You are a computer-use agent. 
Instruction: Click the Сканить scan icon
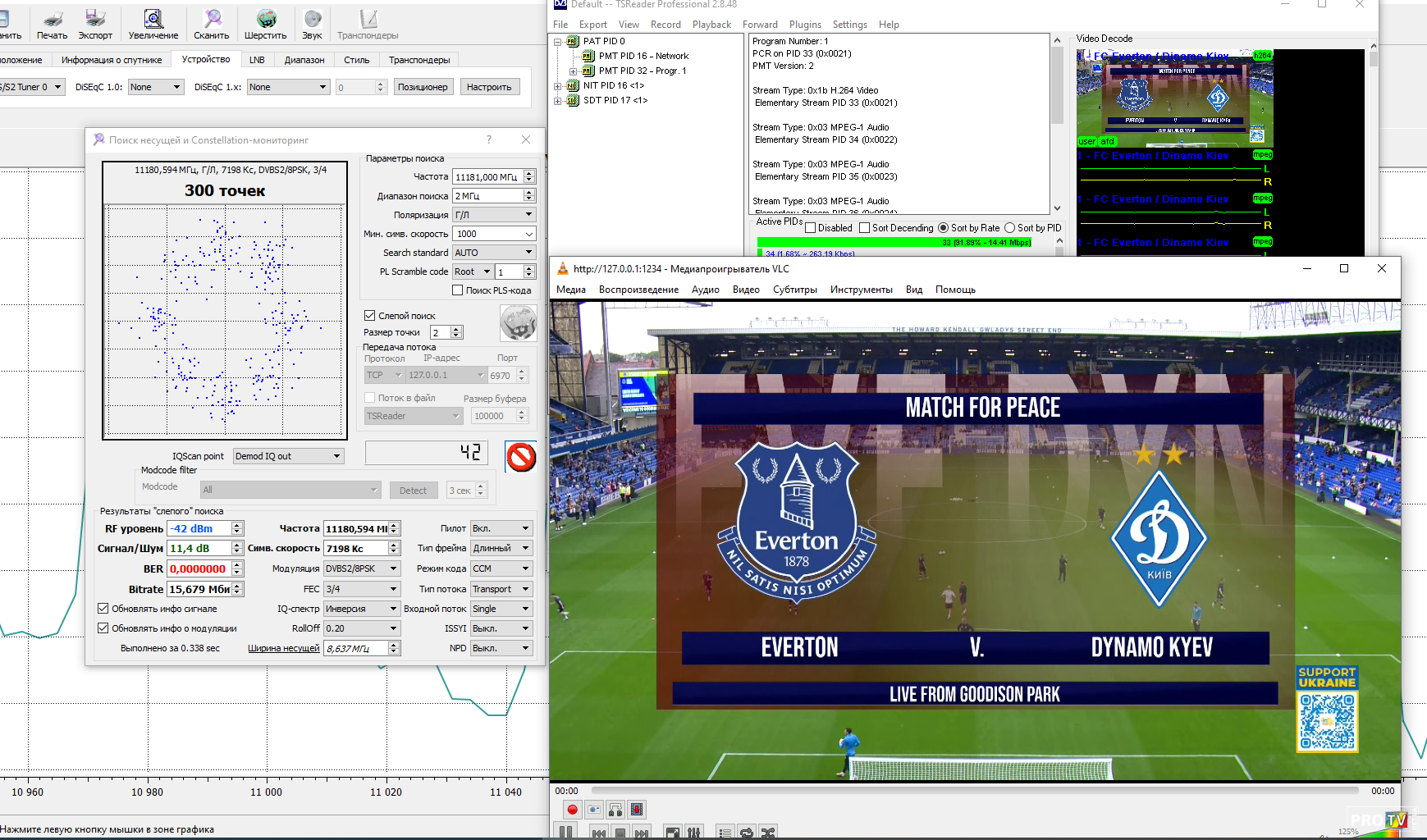click(212, 24)
